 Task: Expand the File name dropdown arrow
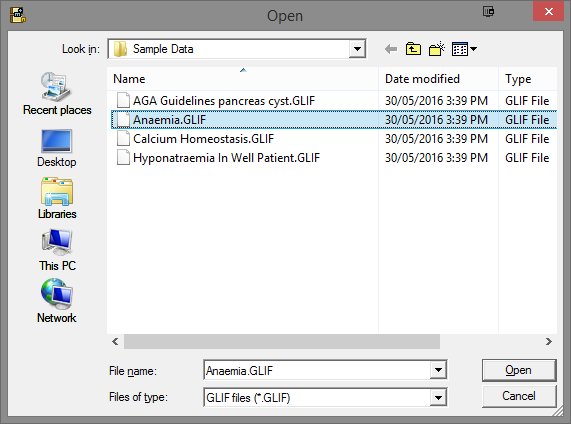tap(438, 370)
